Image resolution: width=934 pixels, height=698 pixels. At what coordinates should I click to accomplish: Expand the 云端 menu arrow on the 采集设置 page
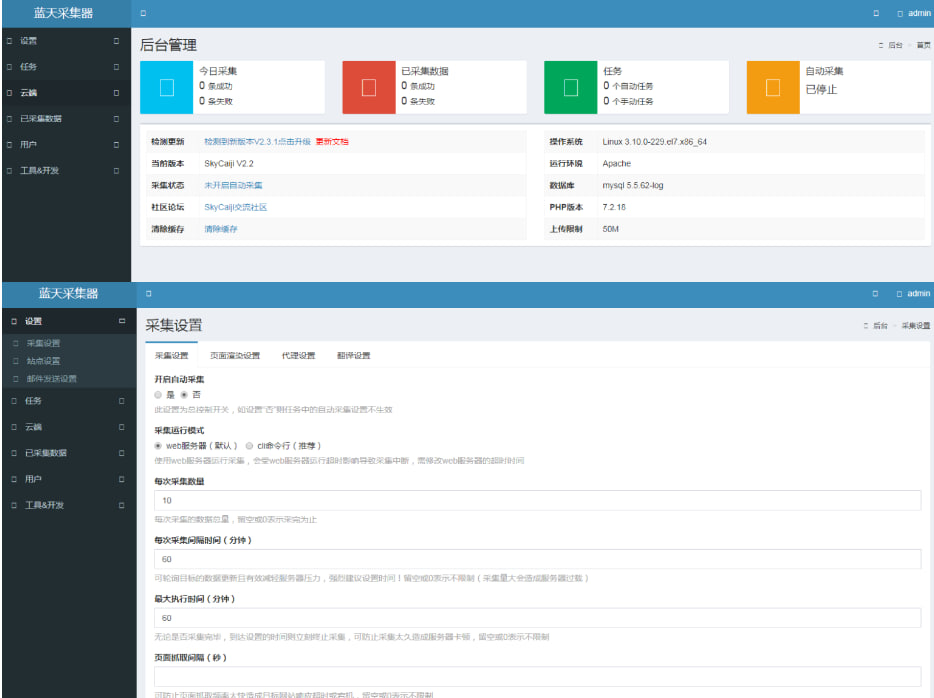click(x=122, y=427)
